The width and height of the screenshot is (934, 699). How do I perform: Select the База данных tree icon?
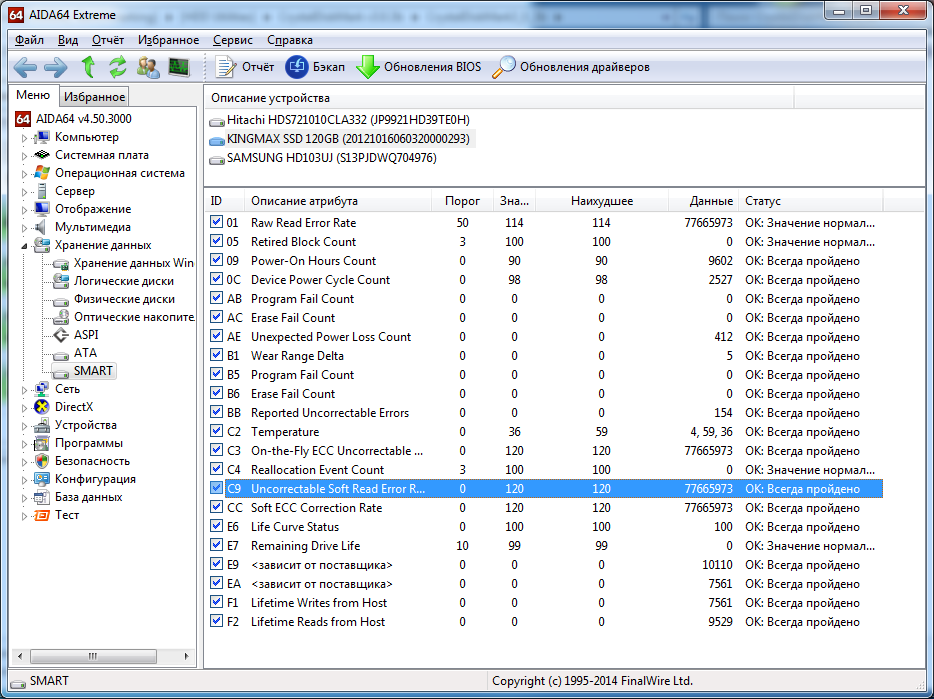[42, 497]
